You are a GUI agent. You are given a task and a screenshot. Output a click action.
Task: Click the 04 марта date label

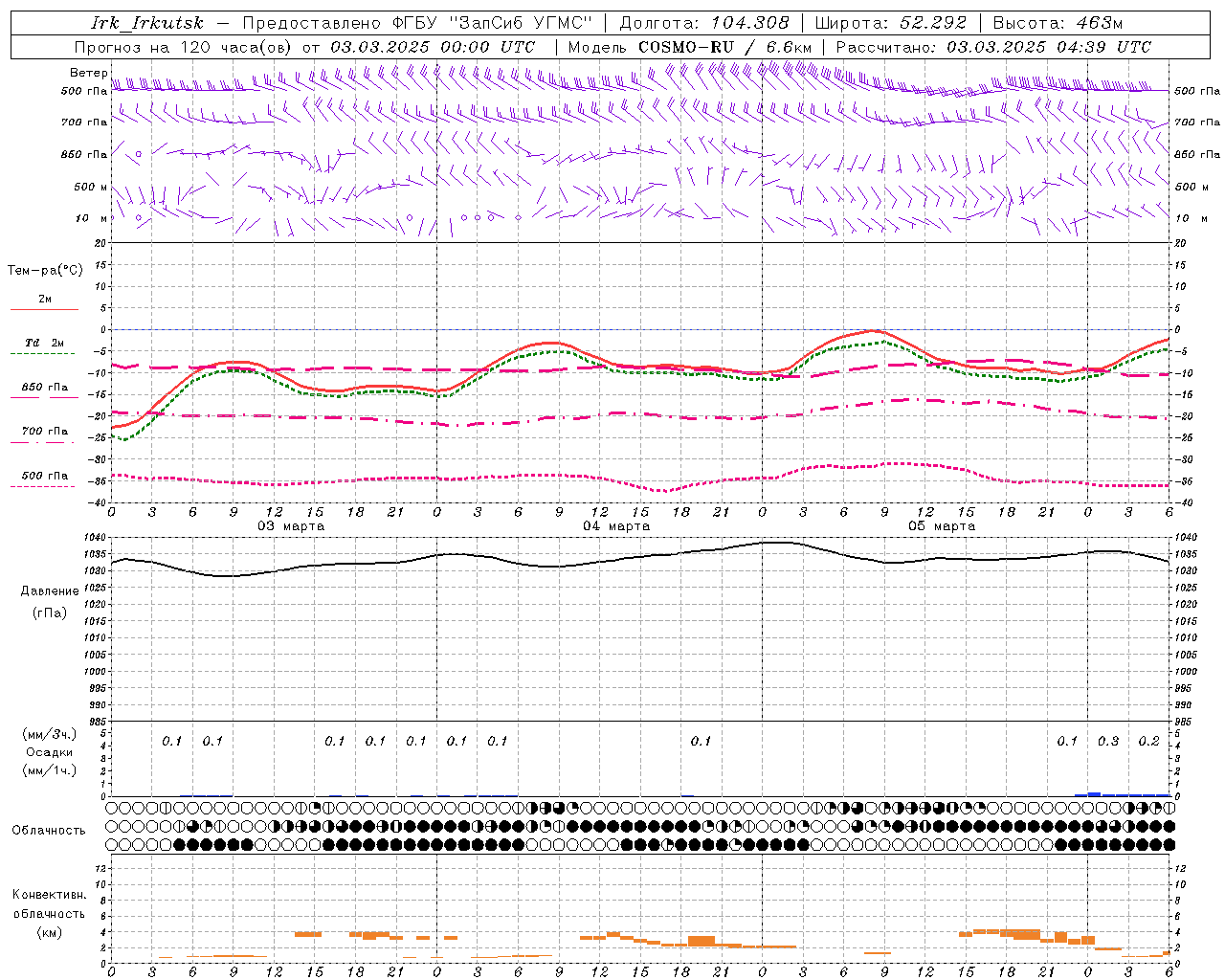pyautogui.click(x=616, y=526)
